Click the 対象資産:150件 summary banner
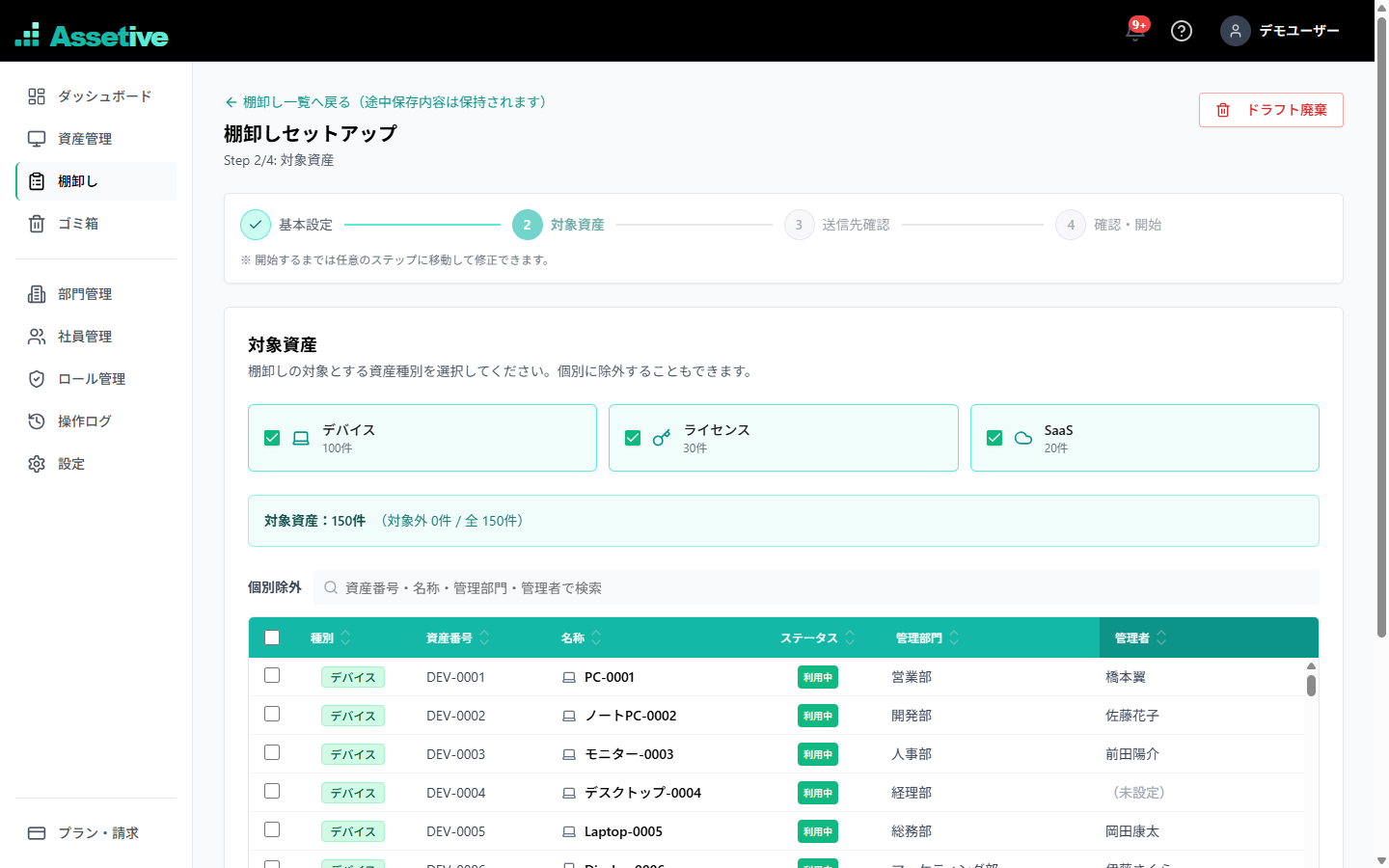Screen dimensions: 1389x868 783,521
